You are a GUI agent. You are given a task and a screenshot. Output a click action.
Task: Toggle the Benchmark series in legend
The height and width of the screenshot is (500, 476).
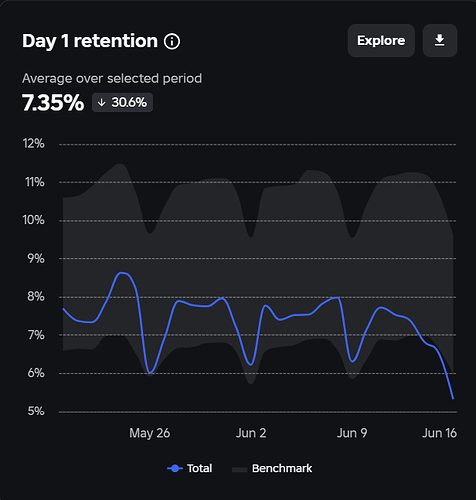click(x=272, y=468)
